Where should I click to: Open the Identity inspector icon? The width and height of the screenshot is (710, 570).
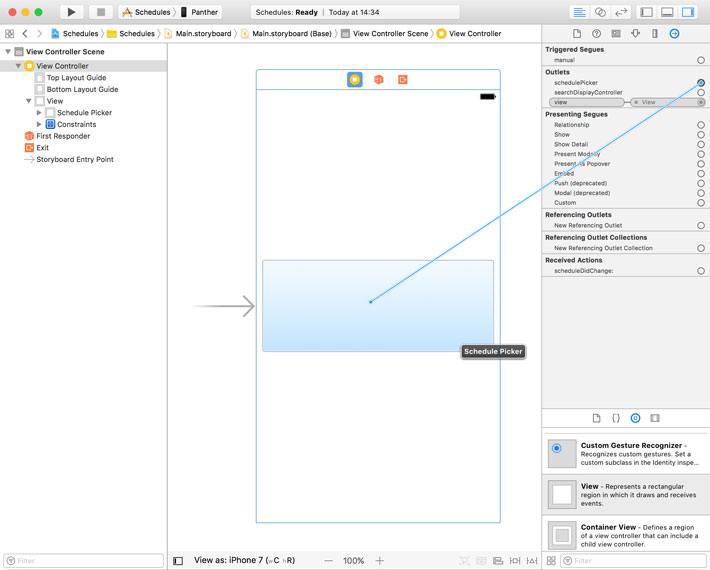pos(615,33)
